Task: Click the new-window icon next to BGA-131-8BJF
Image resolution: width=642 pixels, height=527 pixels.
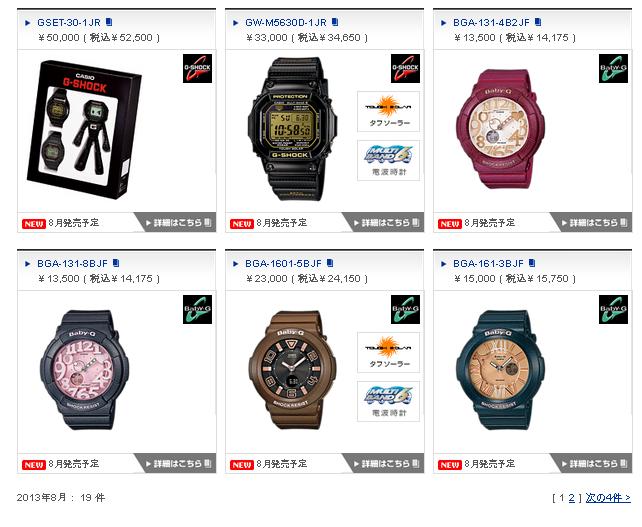Action: tap(116, 263)
